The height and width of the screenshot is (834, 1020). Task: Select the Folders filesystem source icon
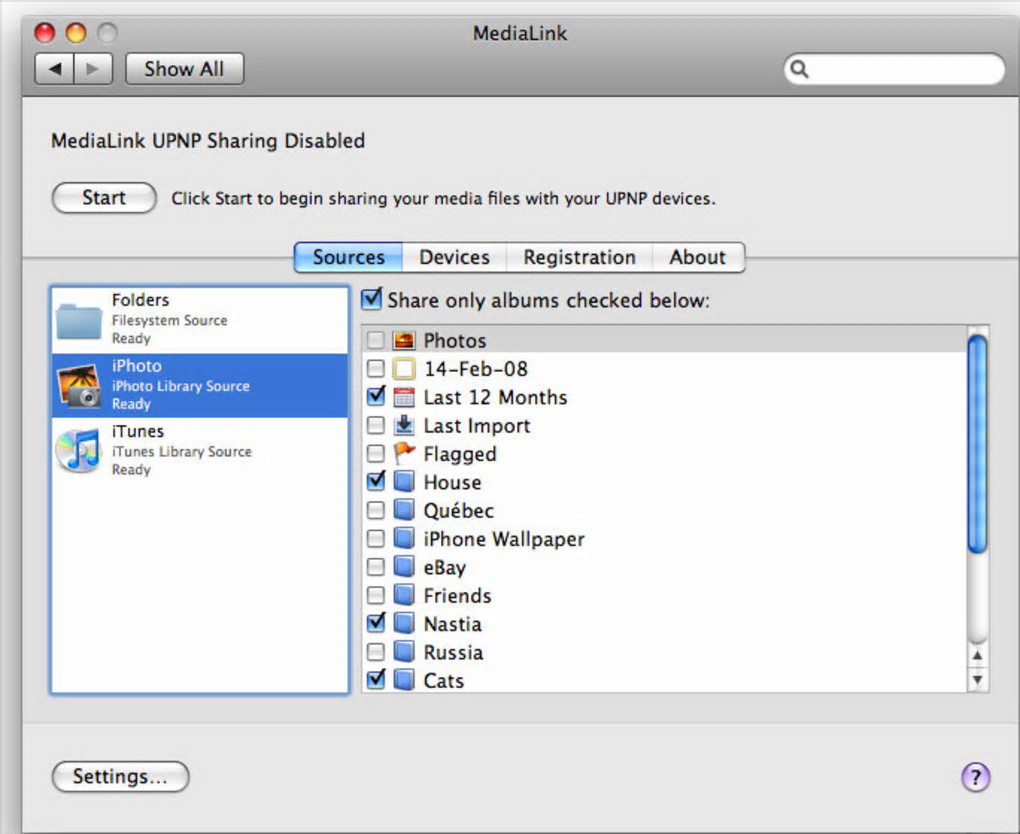point(79,321)
